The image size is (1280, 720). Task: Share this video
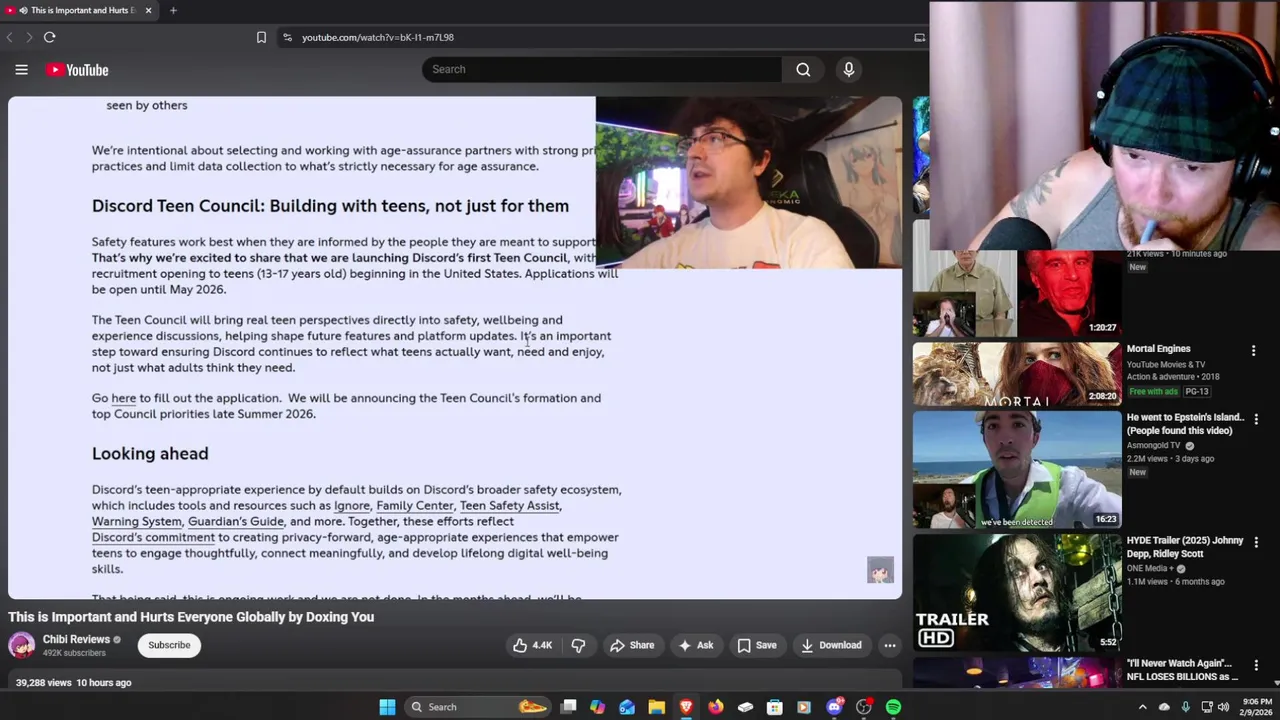point(632,645)
